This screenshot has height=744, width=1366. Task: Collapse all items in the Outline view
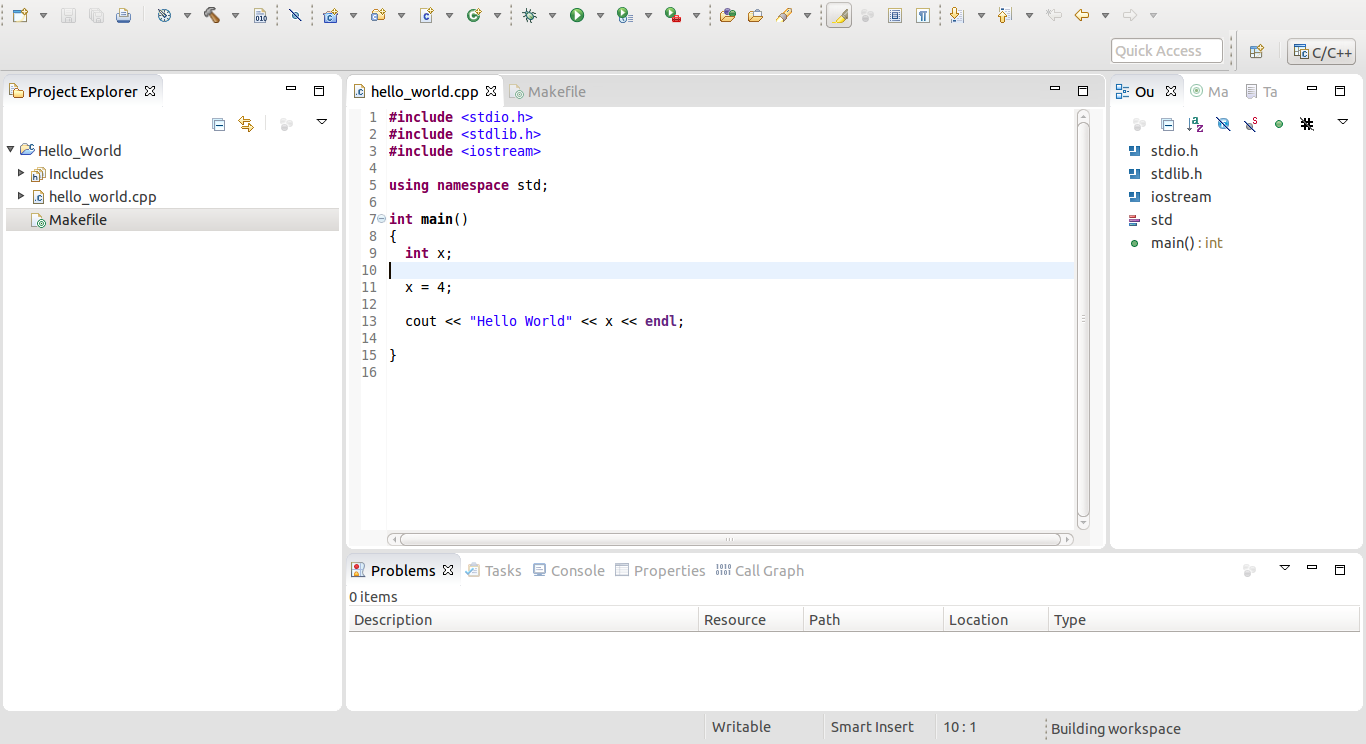pos(1167,124)
